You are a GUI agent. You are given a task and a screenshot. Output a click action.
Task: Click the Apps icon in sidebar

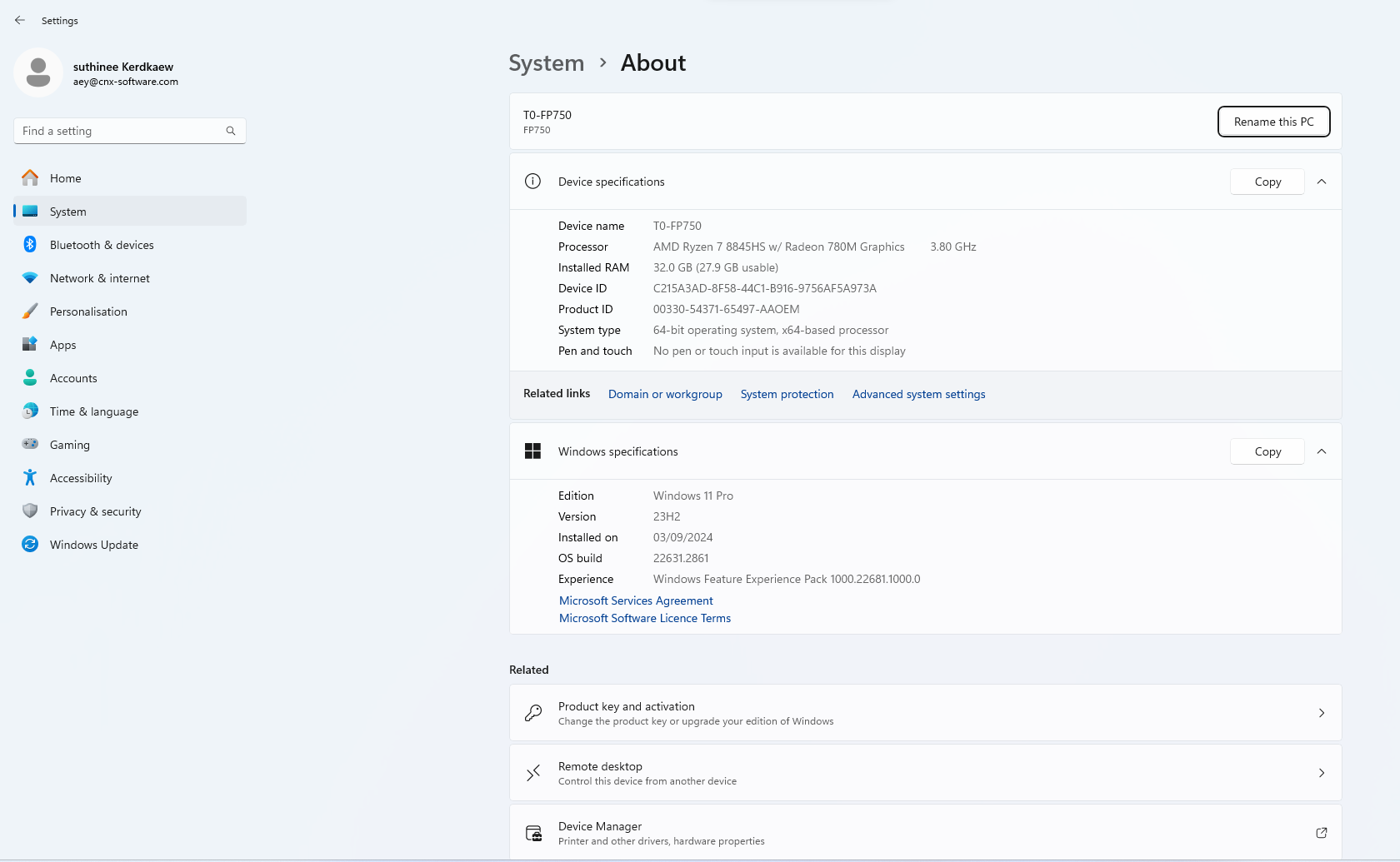point(30,344)
